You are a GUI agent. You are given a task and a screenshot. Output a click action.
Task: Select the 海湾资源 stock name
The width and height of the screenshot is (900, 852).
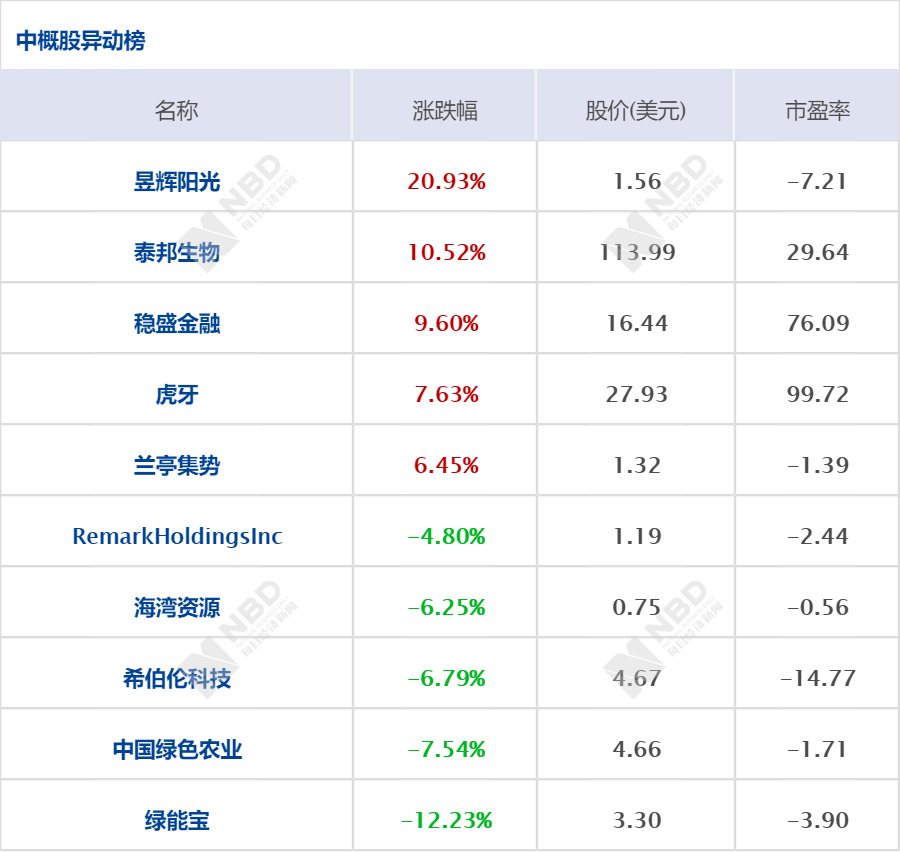[177, 607]
